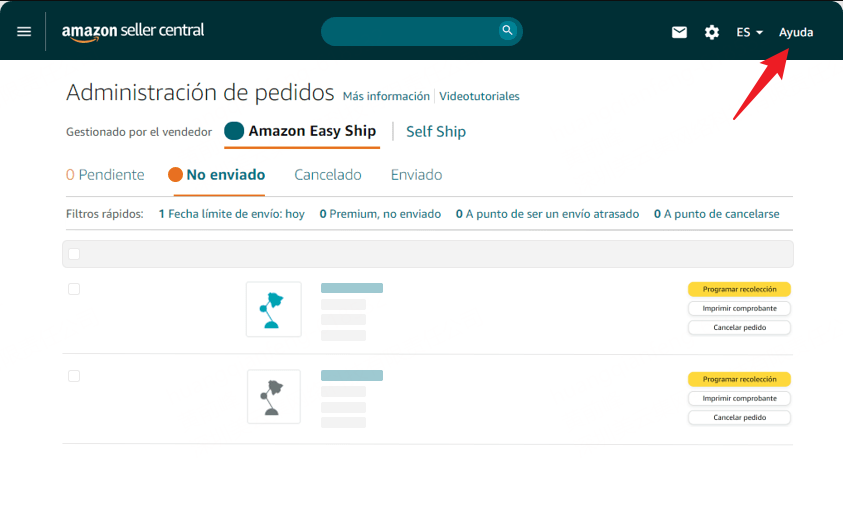Expand the ES language dropdown
This screenshot has height=528, width=843.
pyautogui.click(x=749, y=32)
